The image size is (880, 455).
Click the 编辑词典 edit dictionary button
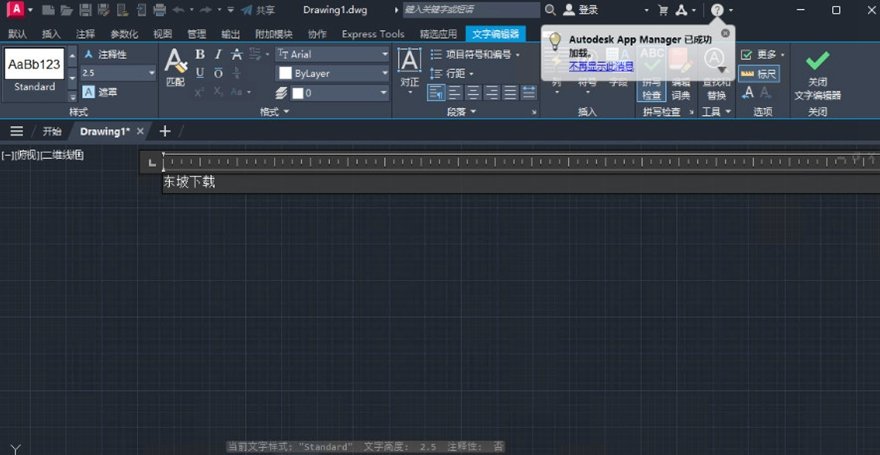pos(681,73)
